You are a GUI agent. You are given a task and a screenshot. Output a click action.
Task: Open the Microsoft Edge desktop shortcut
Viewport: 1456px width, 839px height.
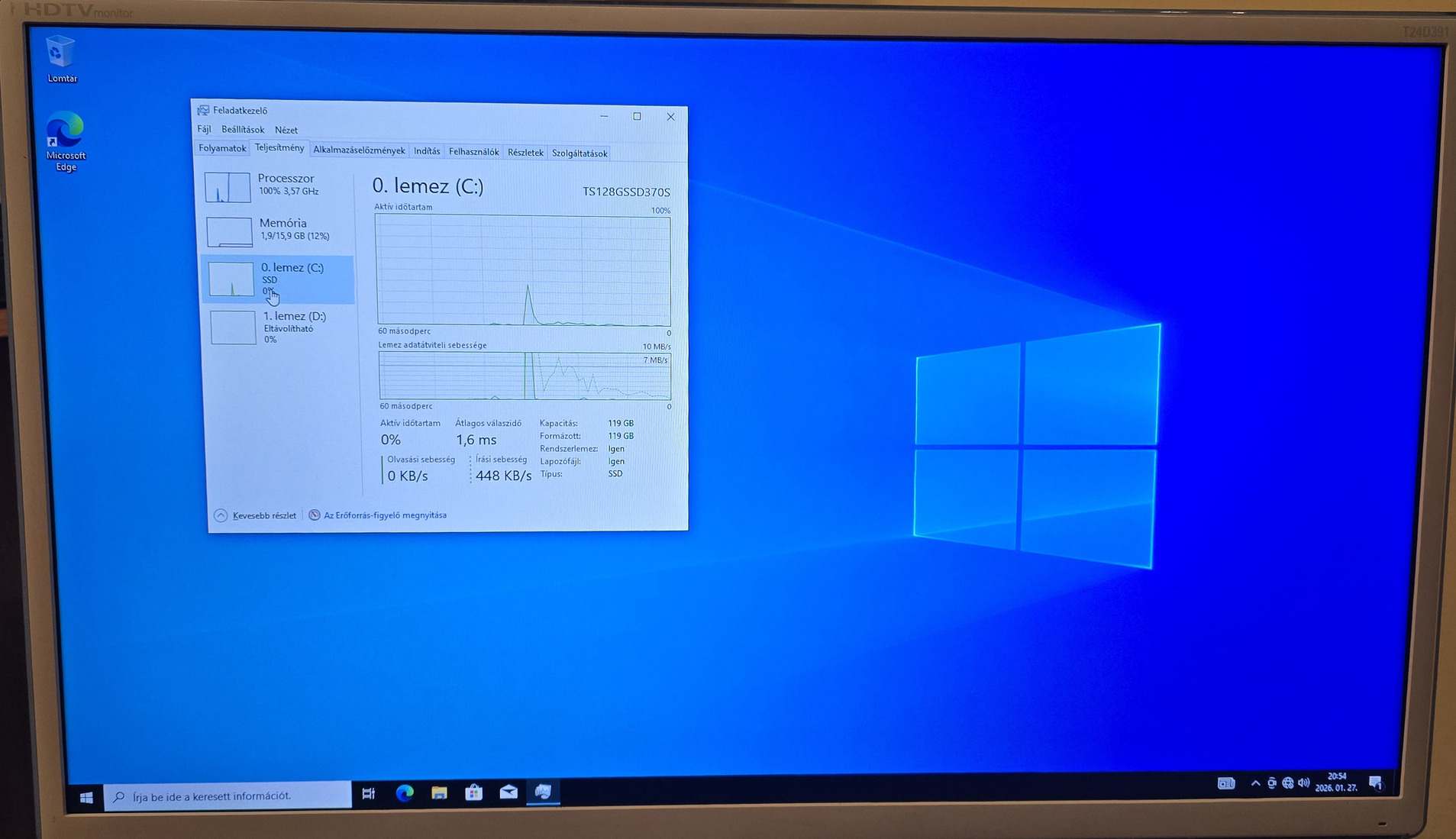[x=66, y=142]
